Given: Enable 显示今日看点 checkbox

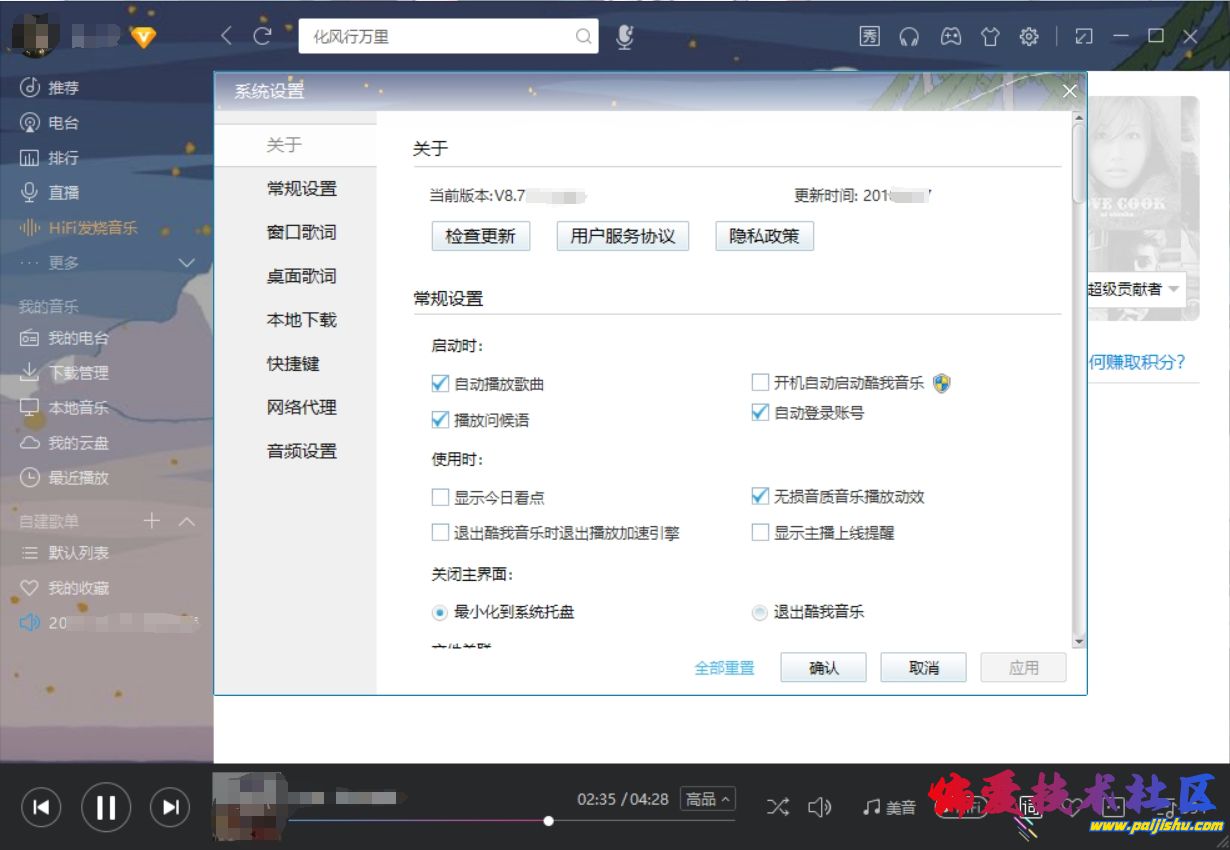Looking at the screenshot, I should click(x=439, y=496).
